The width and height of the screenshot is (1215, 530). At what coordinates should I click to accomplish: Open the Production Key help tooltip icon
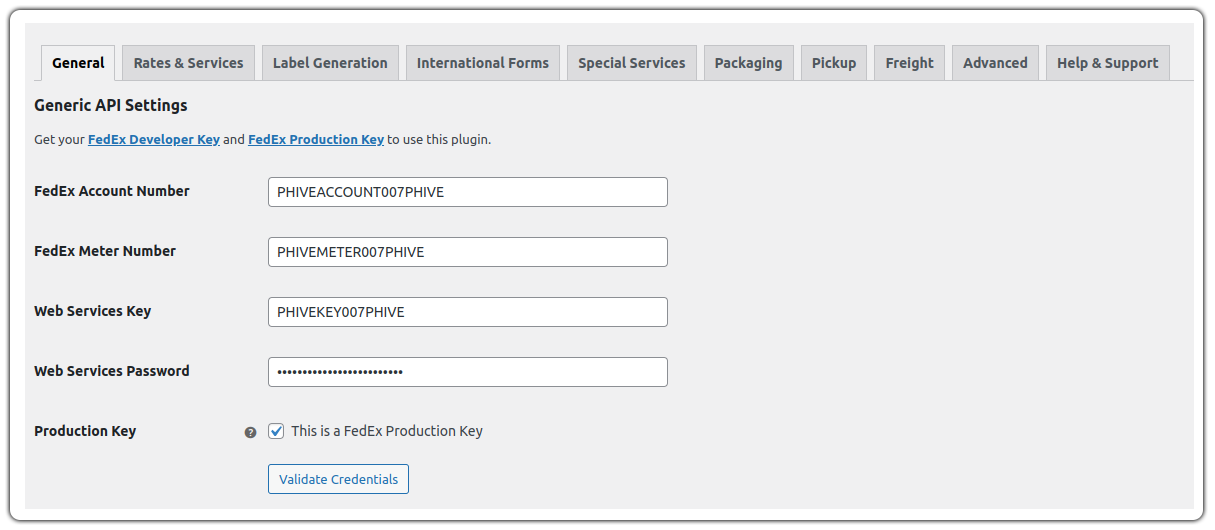[250, 433]
